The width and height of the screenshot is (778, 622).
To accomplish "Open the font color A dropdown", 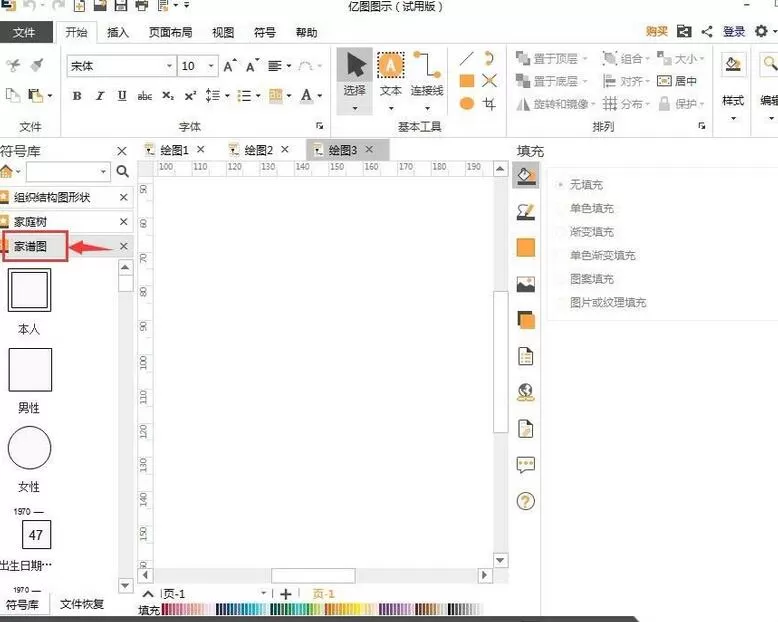I will [320, 96].
